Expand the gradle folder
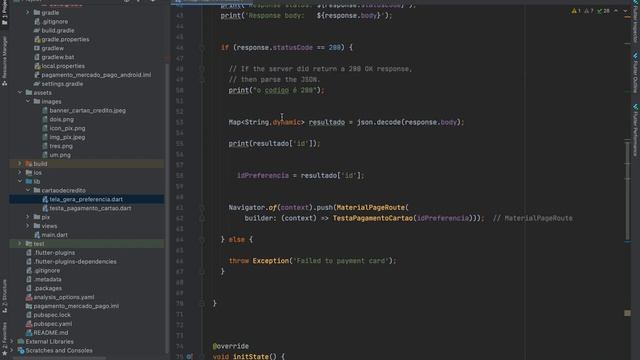The height and width of the screenshot is (360, 640). [x=28, y=13]
